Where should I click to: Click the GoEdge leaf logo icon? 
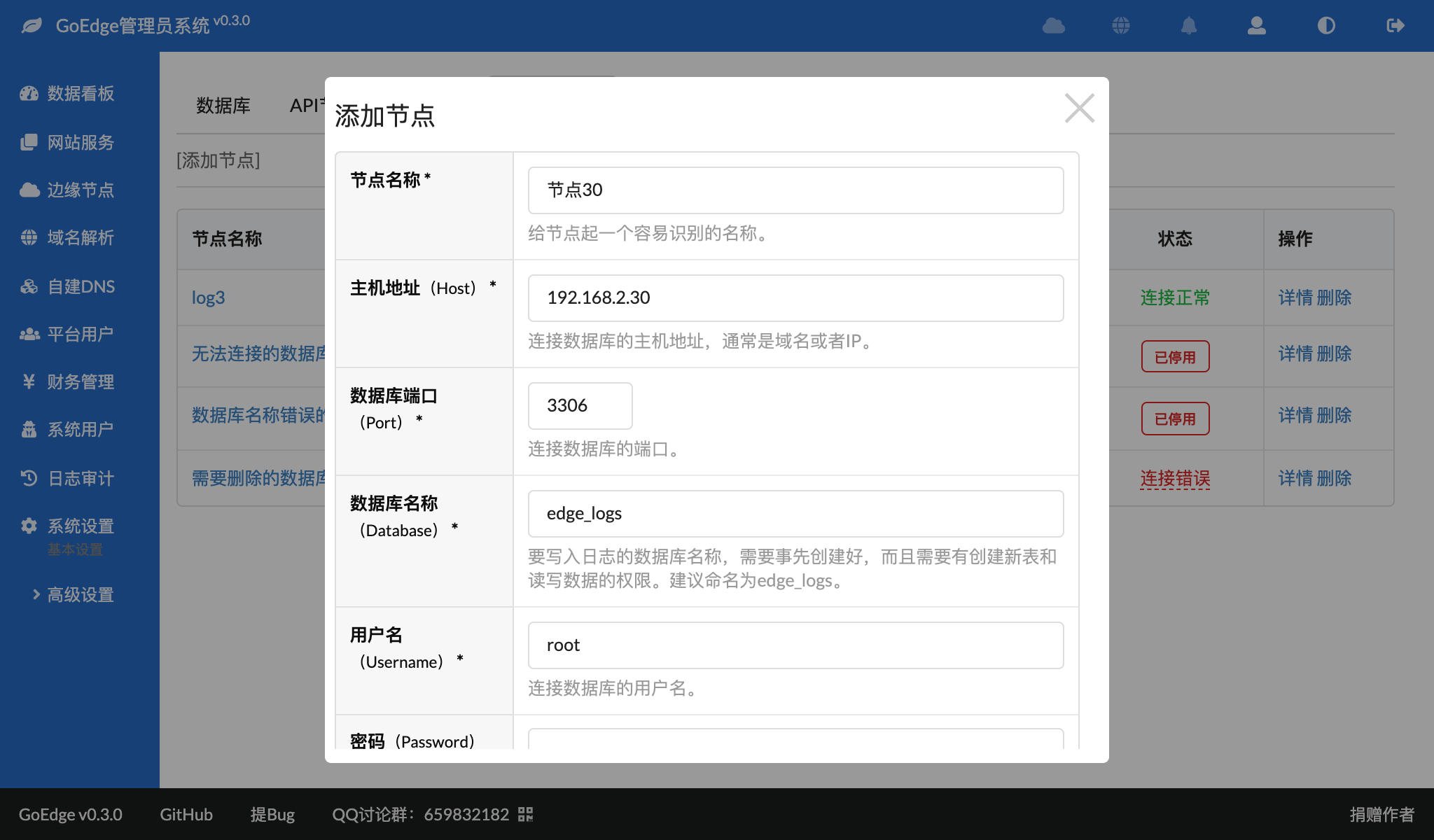(32, 26)
